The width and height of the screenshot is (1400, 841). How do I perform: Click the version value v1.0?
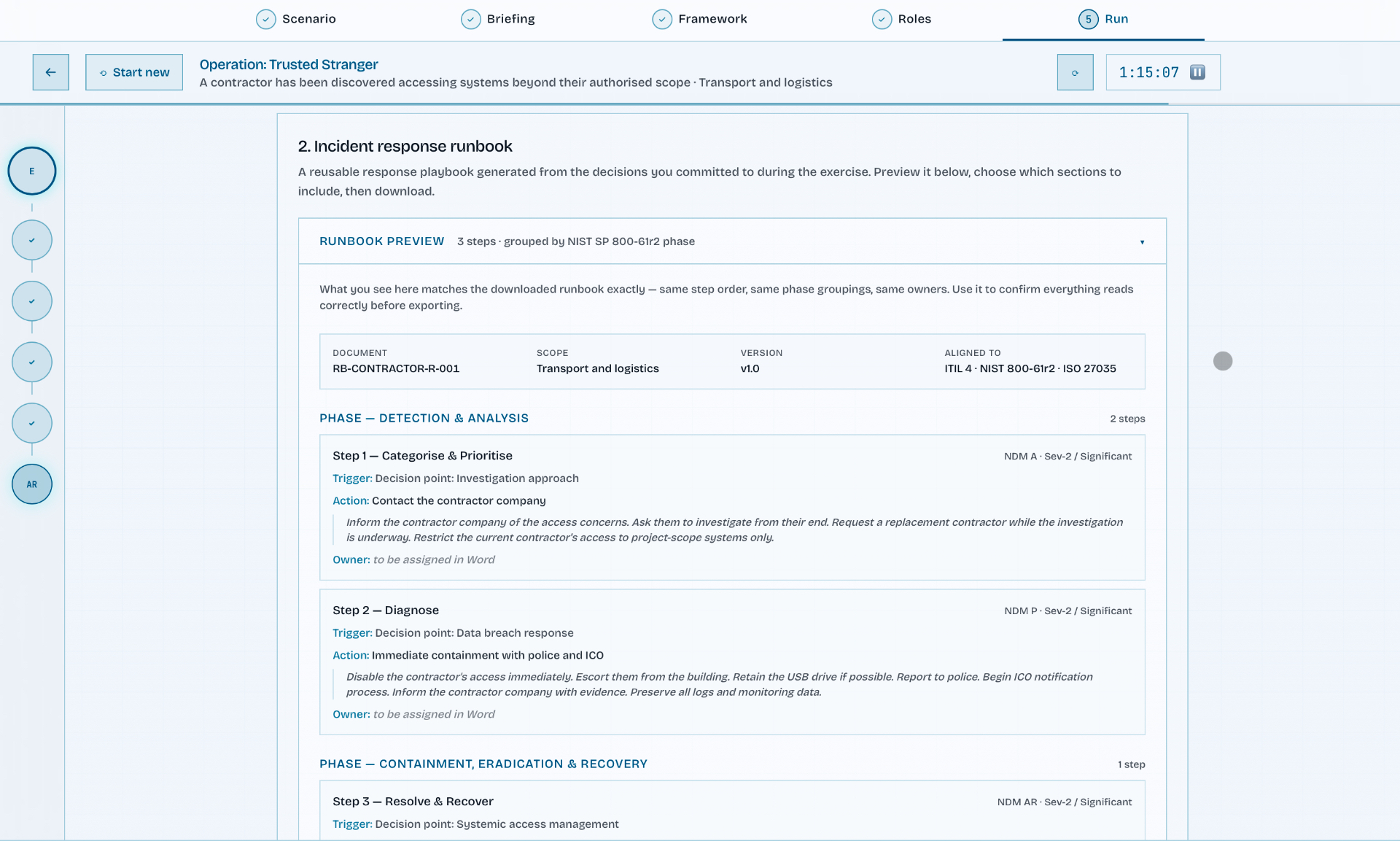[750, 368]
